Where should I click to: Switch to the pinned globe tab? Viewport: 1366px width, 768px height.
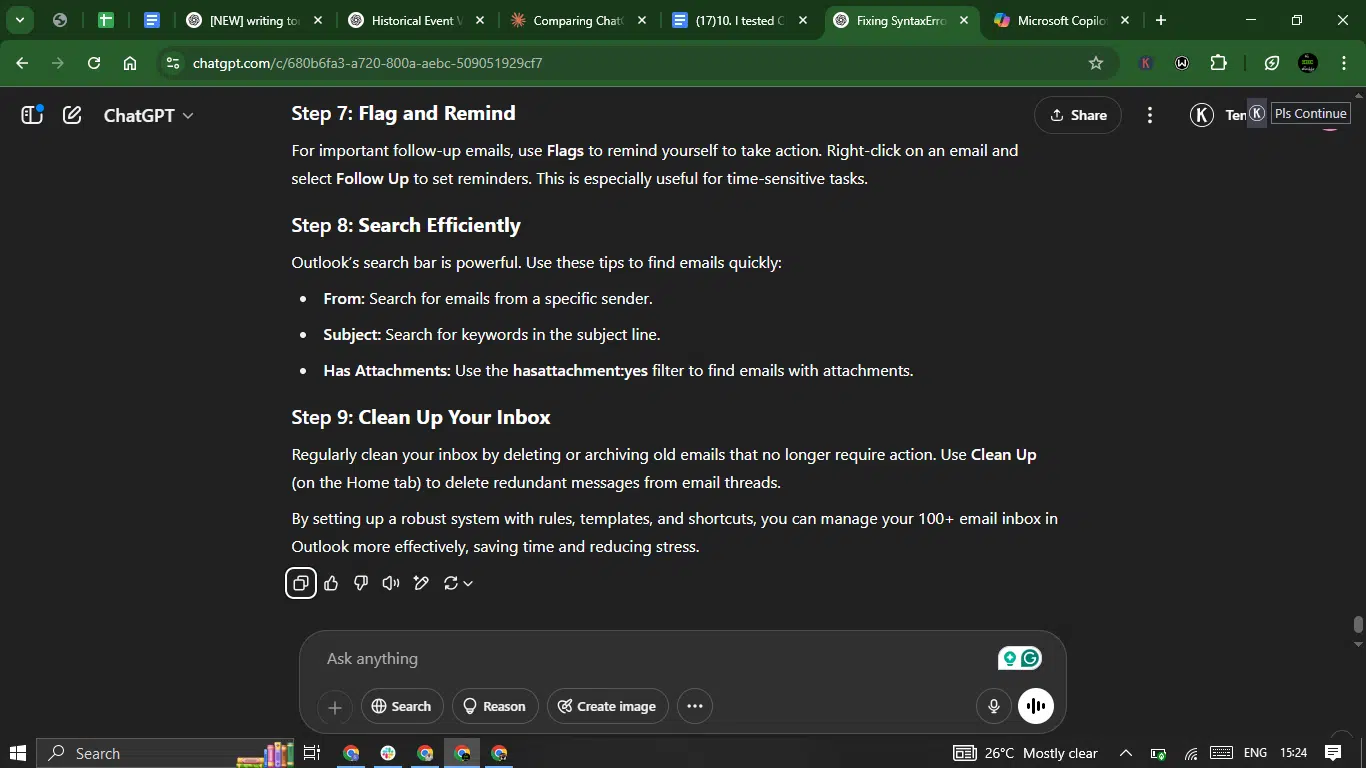point(59,20)
